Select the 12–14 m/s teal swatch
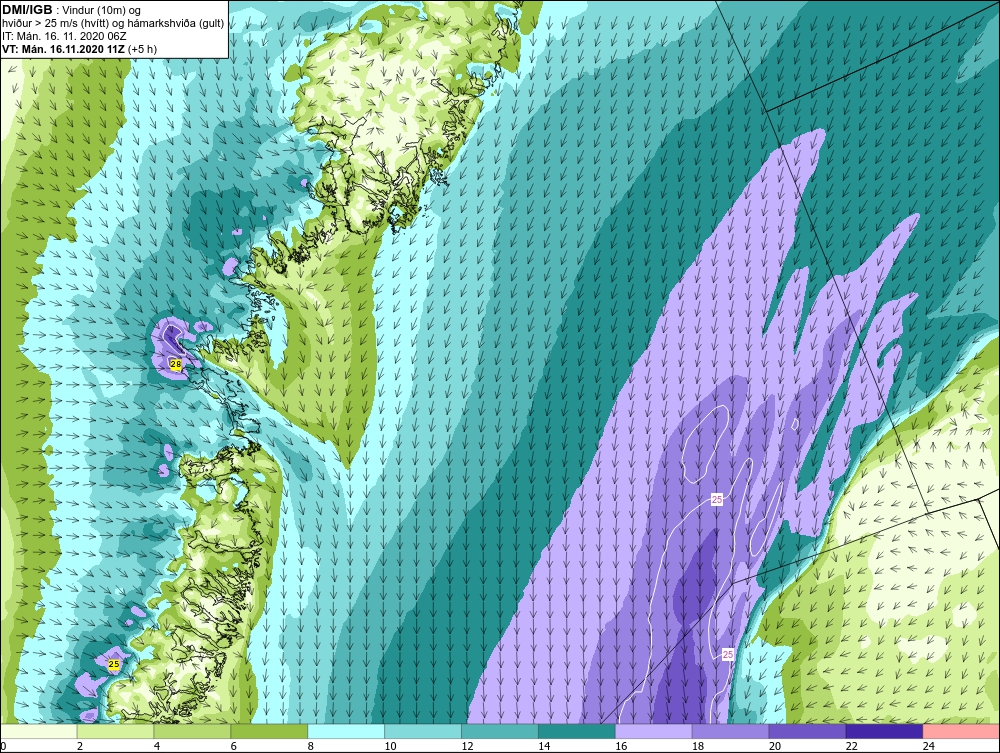This screenshot has height=753, width=1000. [x=500, y=731]
